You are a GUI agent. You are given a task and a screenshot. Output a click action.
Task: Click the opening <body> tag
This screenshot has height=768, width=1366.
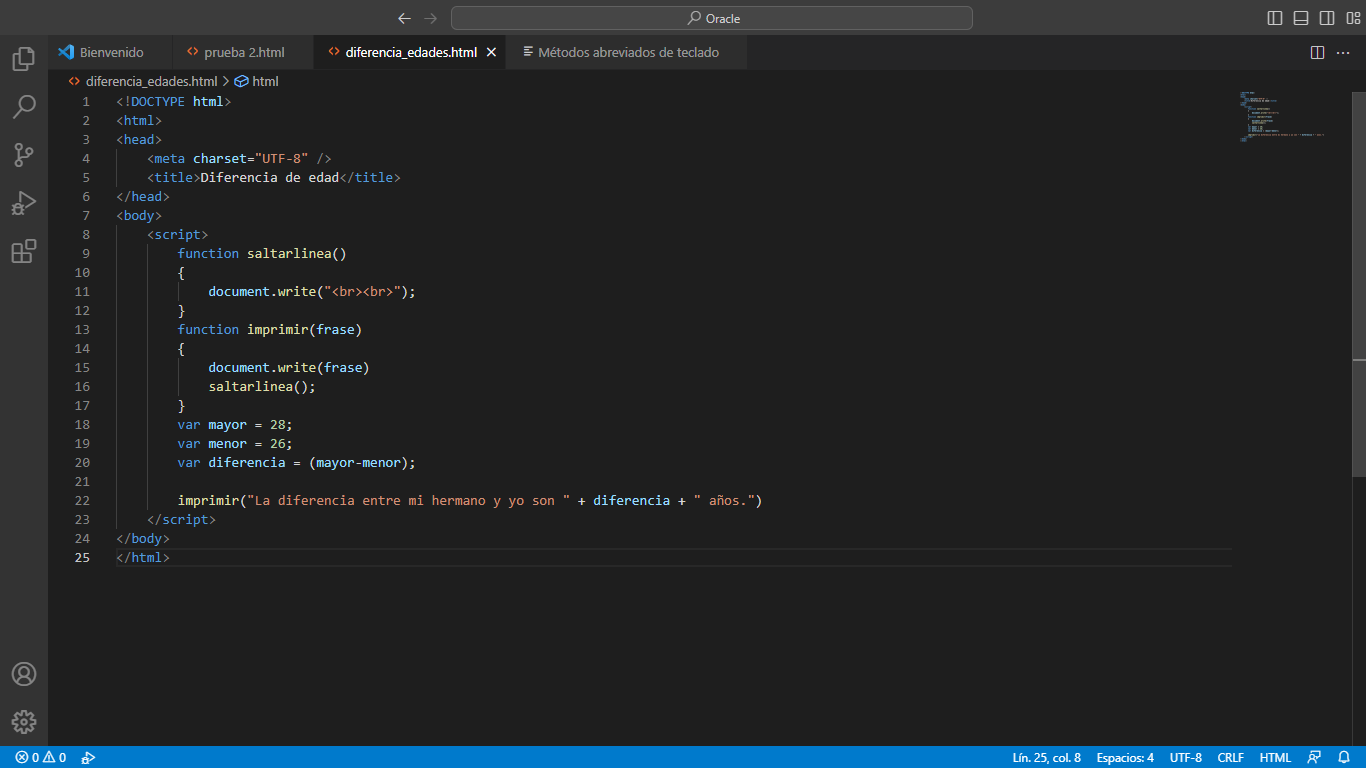pyautogui.click(x=139, y=215)
